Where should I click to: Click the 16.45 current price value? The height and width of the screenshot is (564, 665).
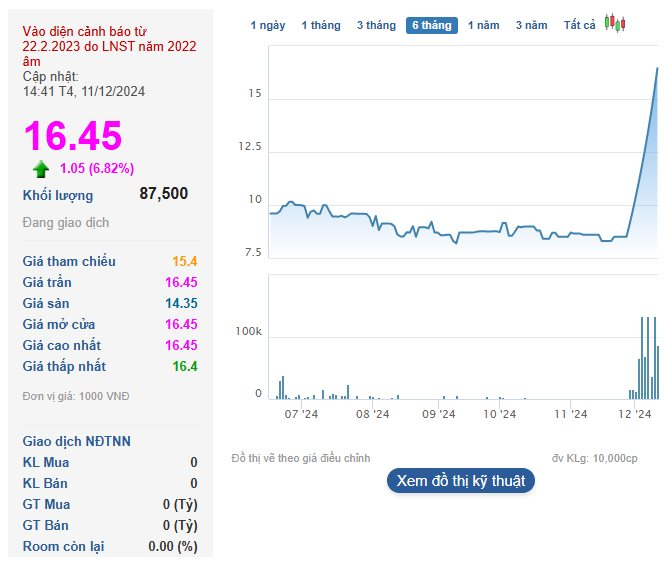click(72, 136)
